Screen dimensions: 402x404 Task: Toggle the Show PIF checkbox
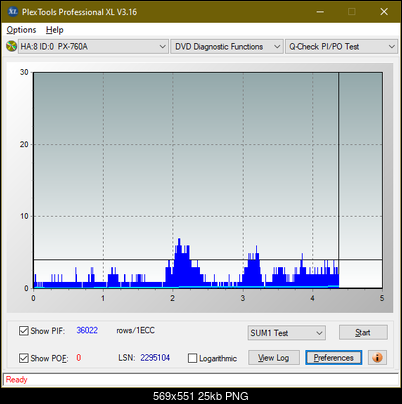[23, 331]
